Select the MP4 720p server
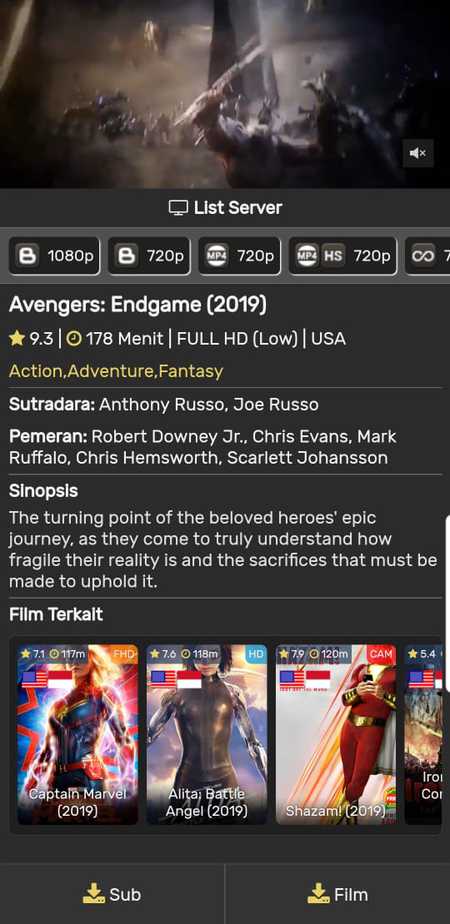 point(239,256)
